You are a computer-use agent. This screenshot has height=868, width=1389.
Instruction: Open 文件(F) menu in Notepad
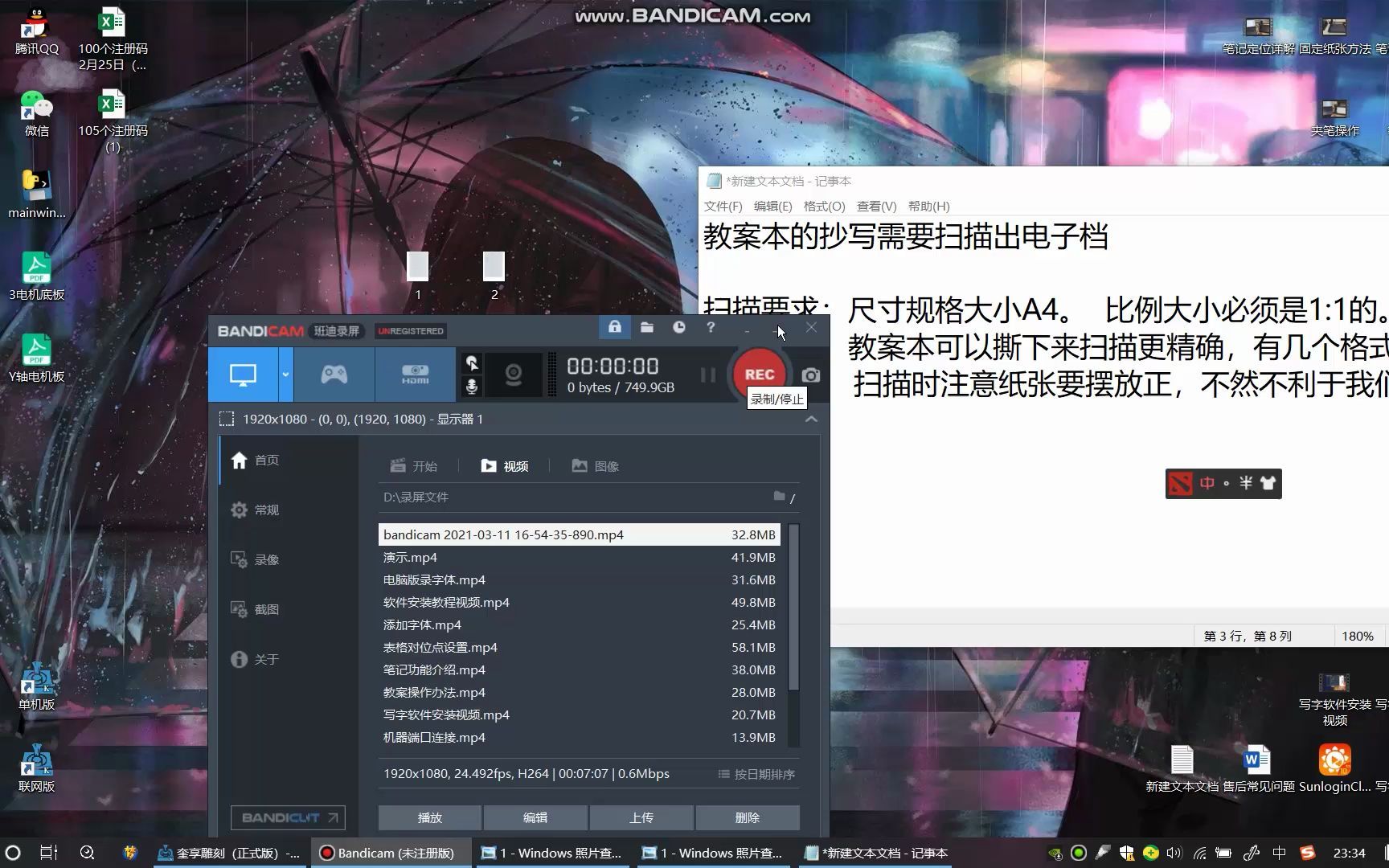click(723, 206)
